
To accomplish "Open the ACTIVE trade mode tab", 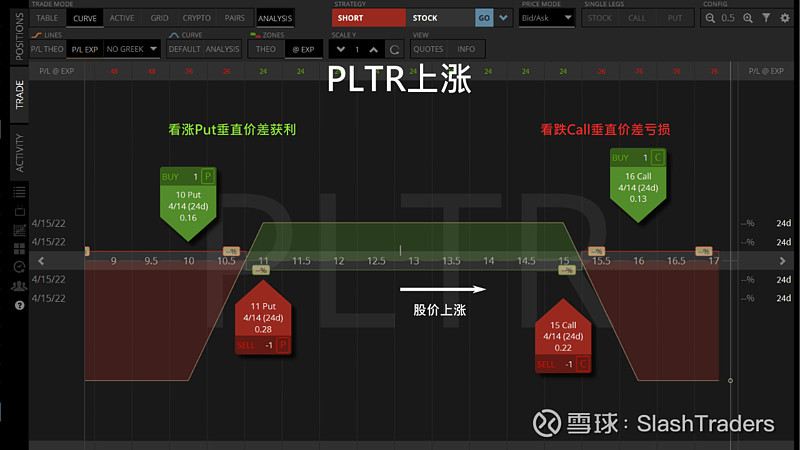I will 122,18.
